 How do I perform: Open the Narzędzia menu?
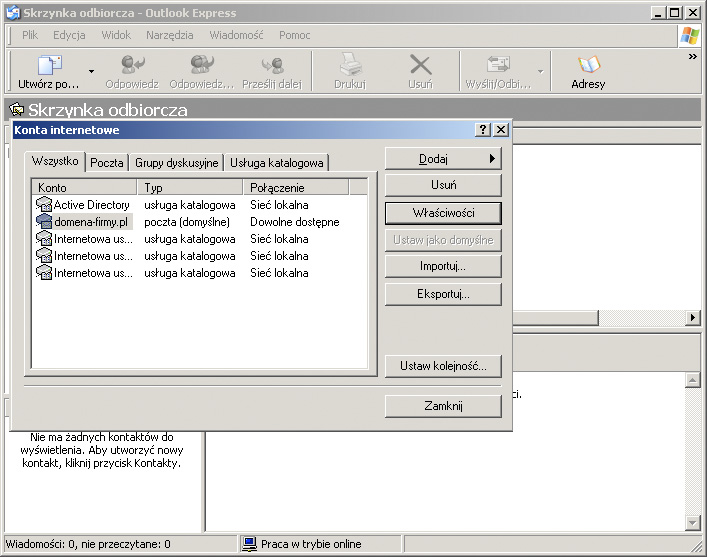(170, 35)
